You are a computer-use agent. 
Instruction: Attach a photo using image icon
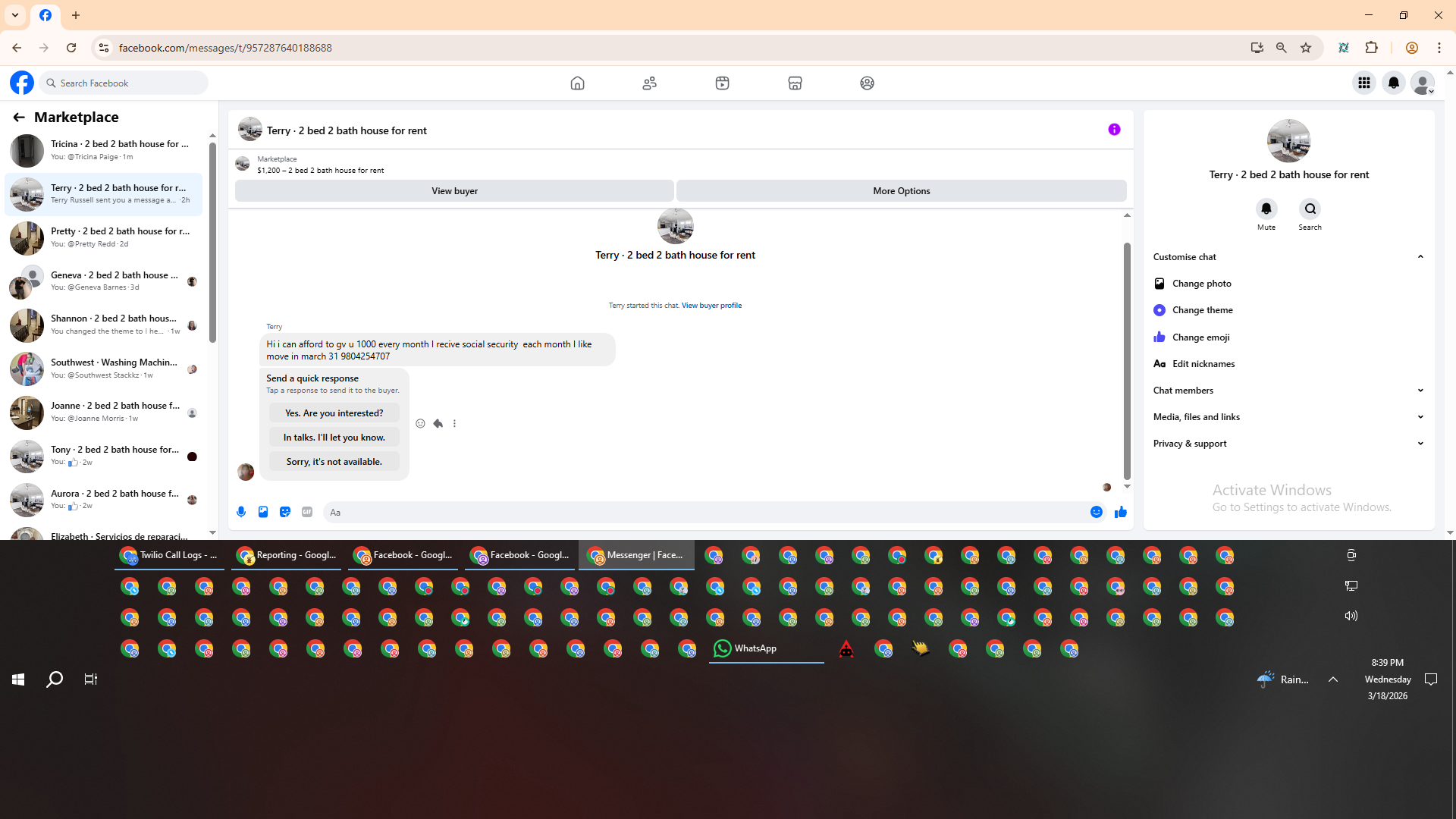pyautogui.click(x=263, y=512)
